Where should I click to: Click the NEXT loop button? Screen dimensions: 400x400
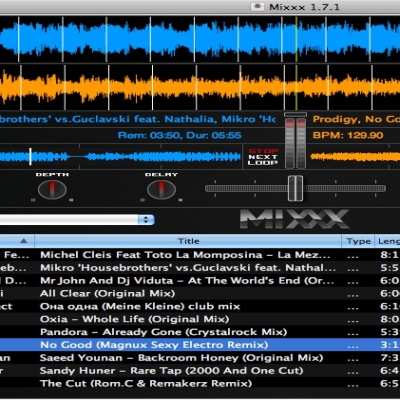[x=263, y=157]
